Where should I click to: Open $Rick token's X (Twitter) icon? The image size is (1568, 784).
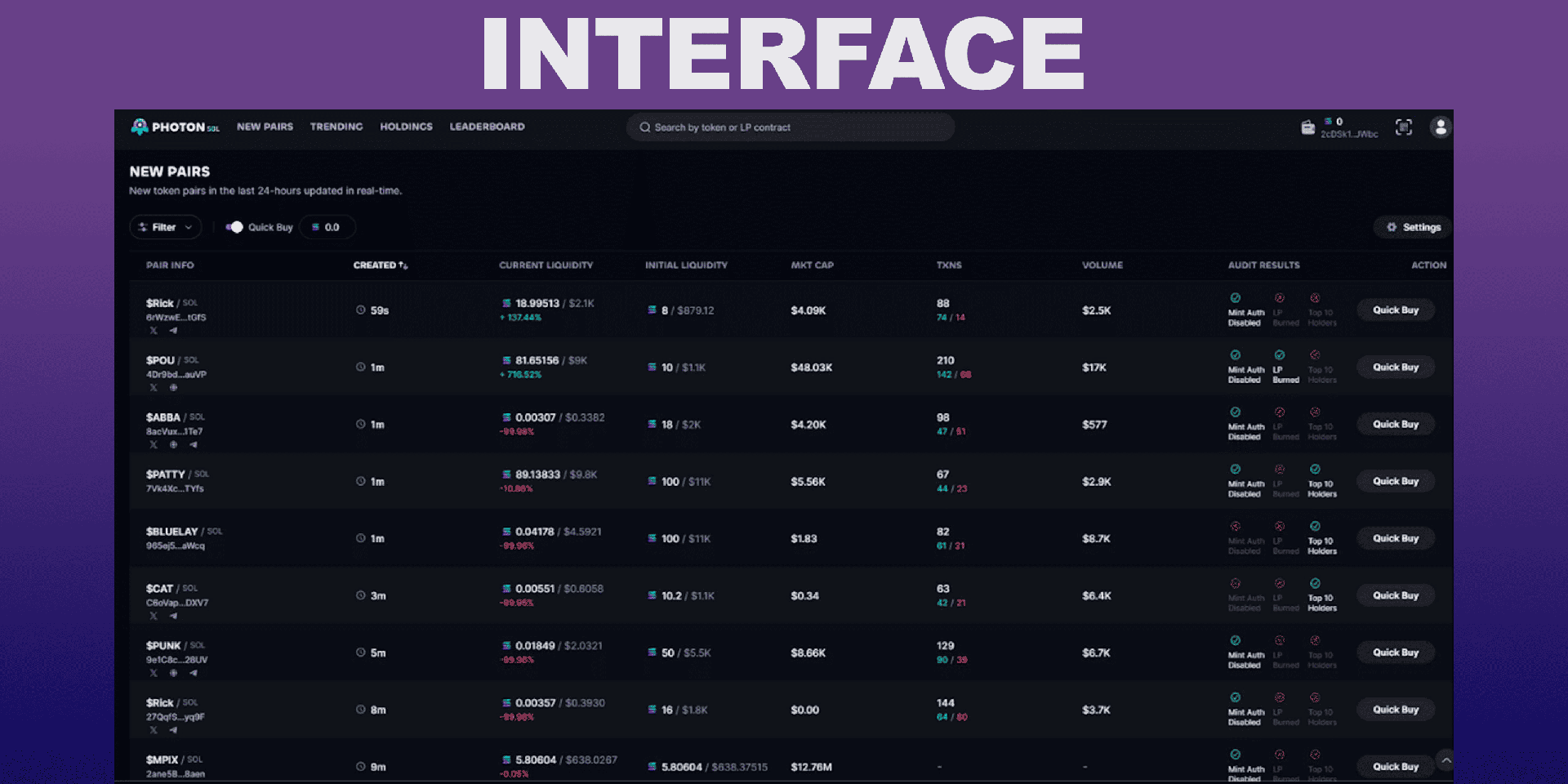click(x=154, y=331)
